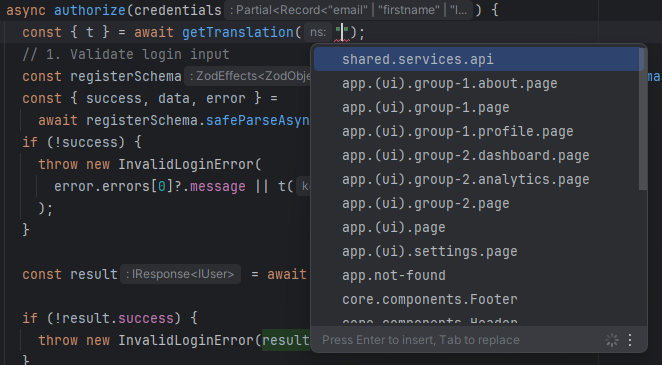Screen dimensions: 662x365
Task: Click the const result declaration
Action: [x=70, y=274]
